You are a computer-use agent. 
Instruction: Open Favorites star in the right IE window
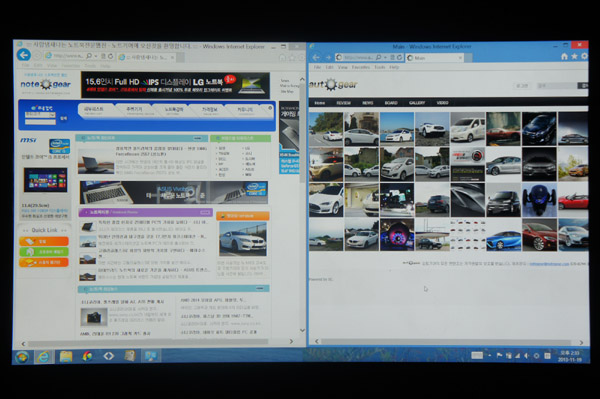click(574, 57)
